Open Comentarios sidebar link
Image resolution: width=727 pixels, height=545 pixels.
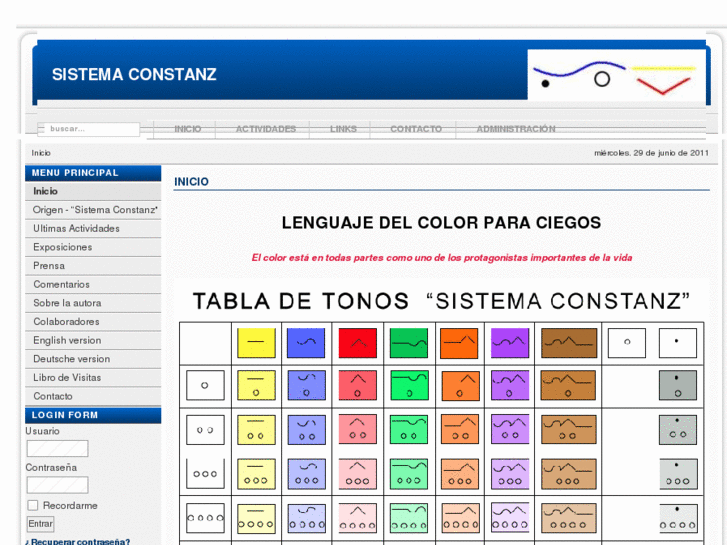pos(93,284)
